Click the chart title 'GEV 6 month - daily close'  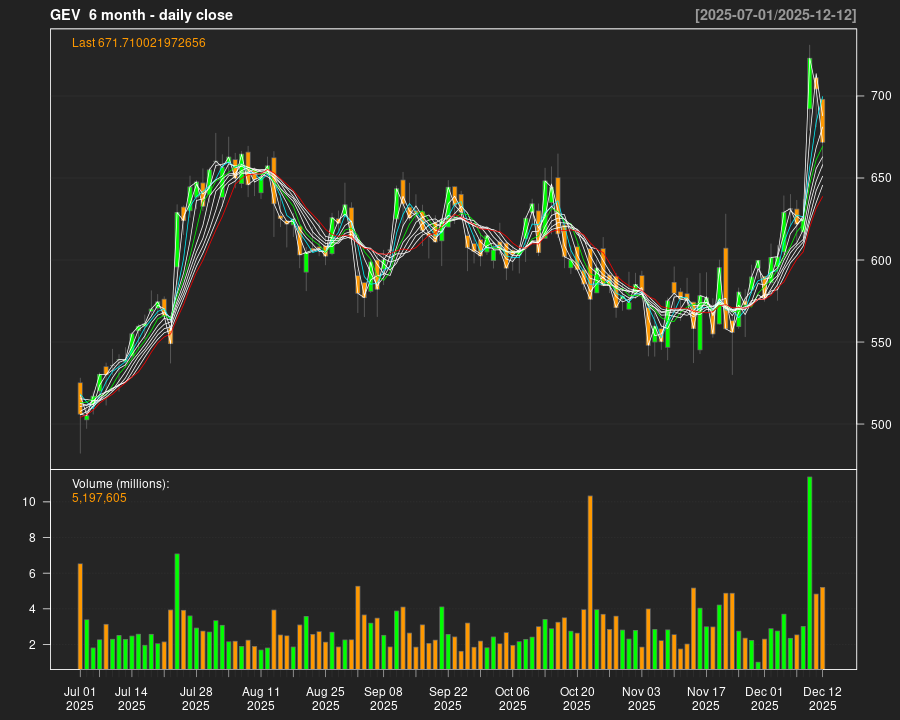point(141,15)
